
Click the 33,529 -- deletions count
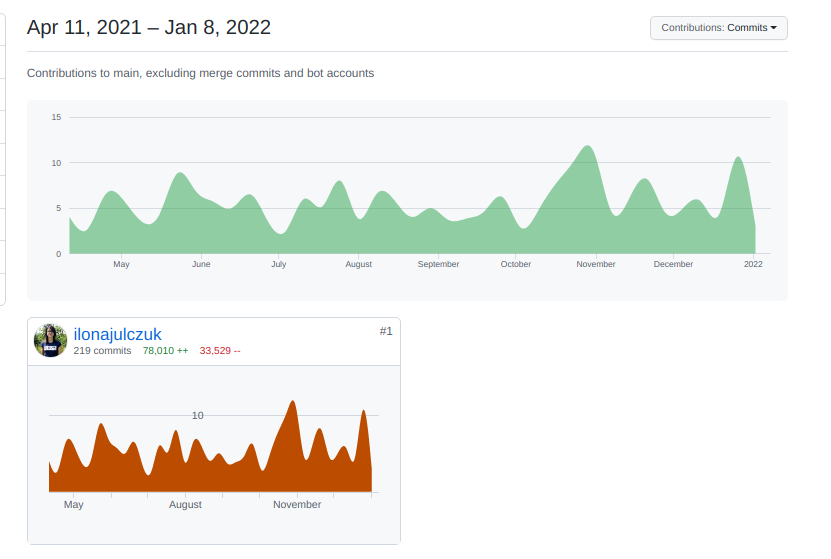[220, 351]
